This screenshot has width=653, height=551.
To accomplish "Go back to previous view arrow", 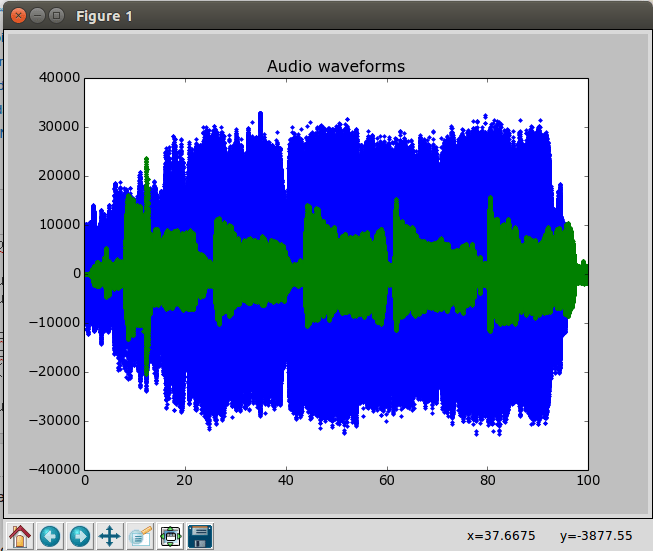I will tap(50, 536).
